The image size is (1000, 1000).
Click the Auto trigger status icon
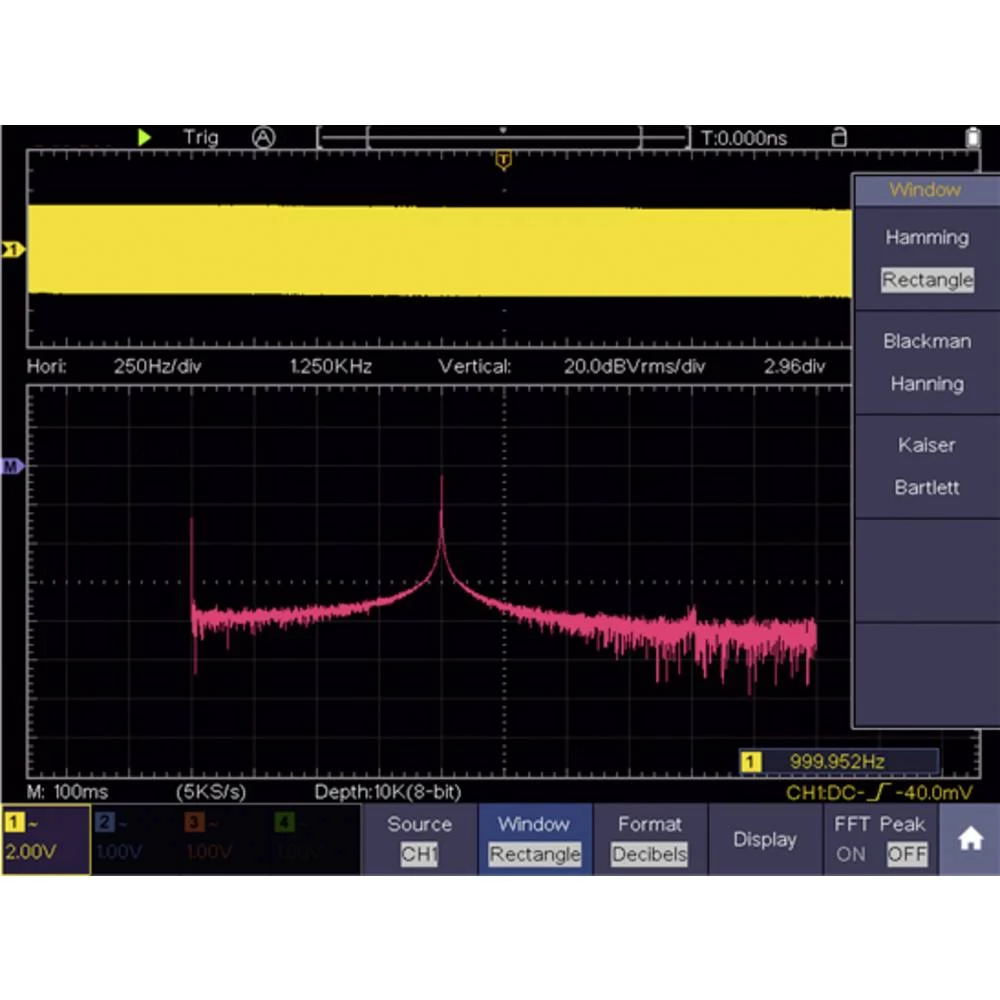pos(263,137)
